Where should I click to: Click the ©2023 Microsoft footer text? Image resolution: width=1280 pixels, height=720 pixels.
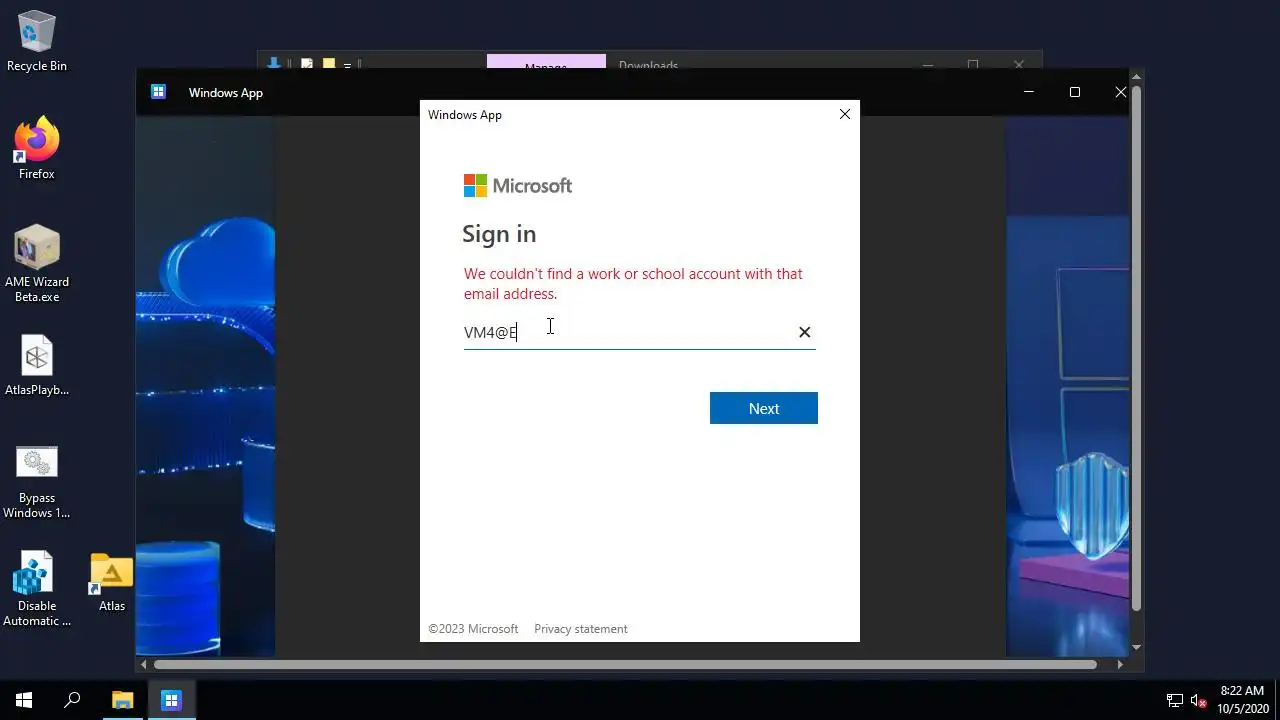pos(473,629)
